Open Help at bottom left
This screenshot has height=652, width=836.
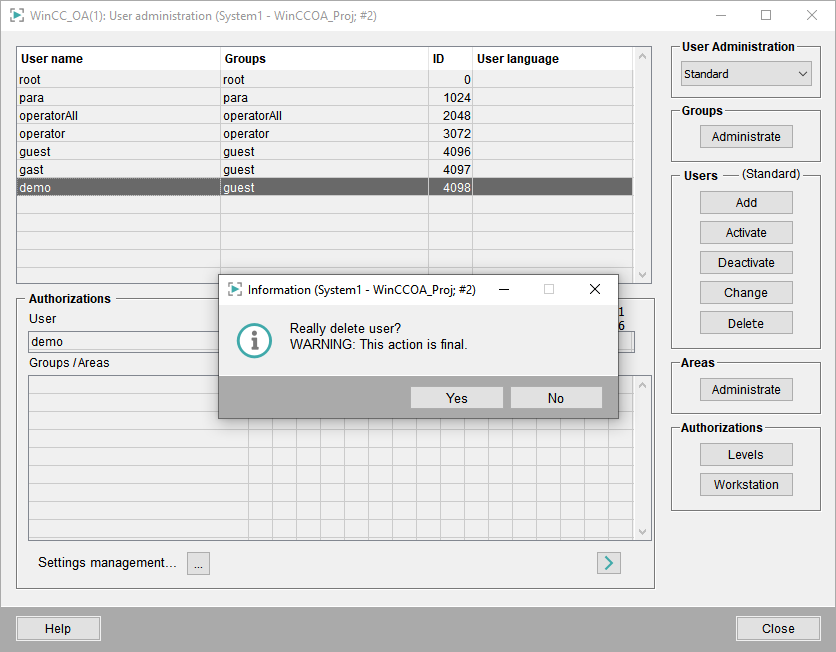pos(58,629)
